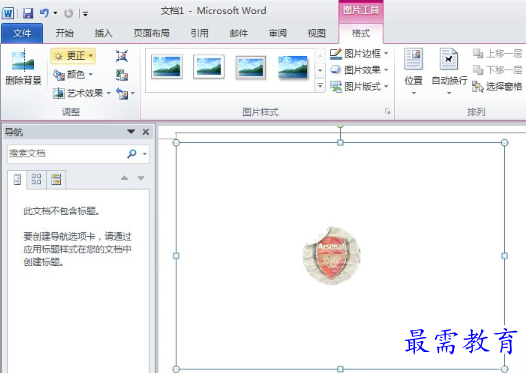Viewport: 526px width, 373px height.
Task: Click the Reset Picture icon
Action: tap(122, 93)
